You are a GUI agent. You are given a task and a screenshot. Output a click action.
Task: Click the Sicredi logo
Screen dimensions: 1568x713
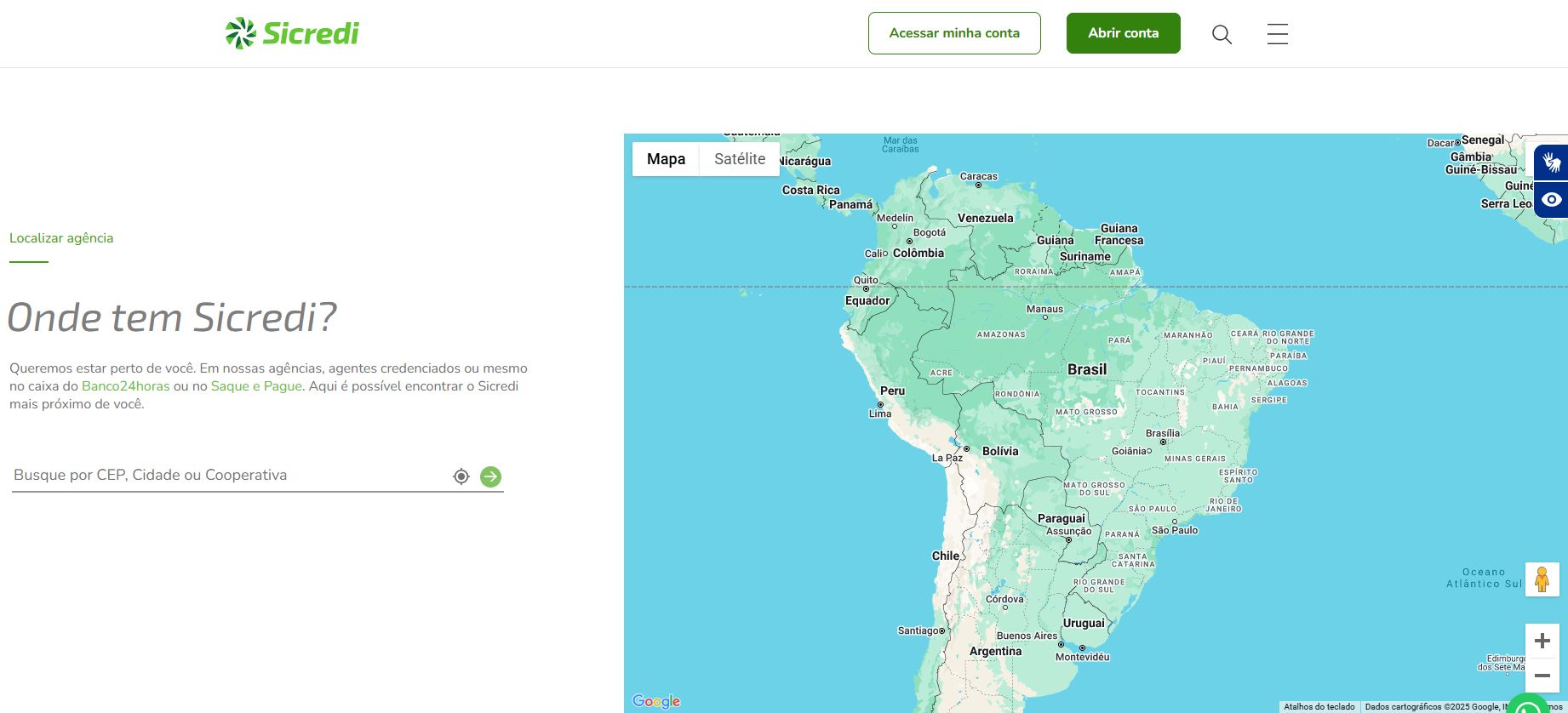pyautogui.click(x=292, y=33)
